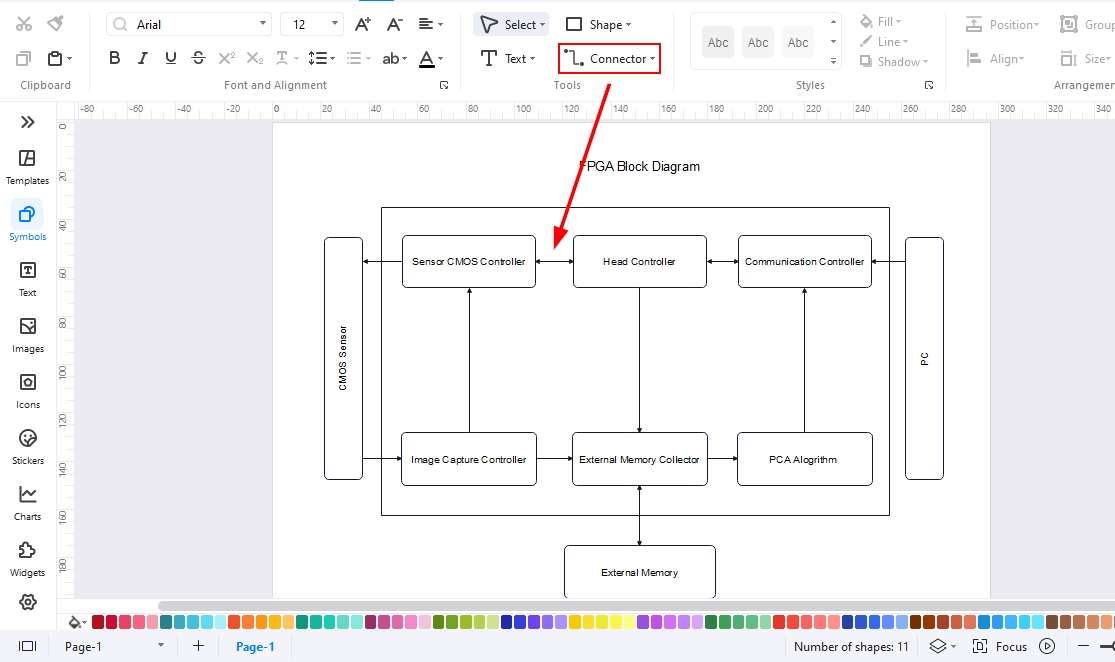Select the Connector tool
The image size is (1115, 662).
coord(608,58)
